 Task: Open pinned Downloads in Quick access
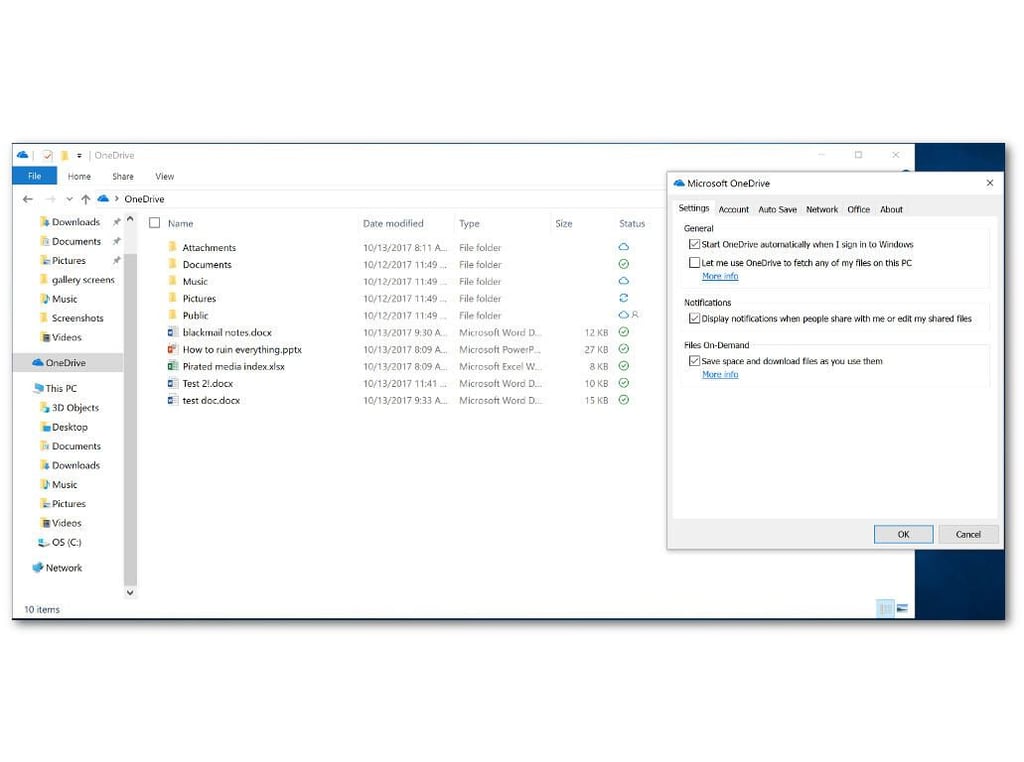[76, 222]
